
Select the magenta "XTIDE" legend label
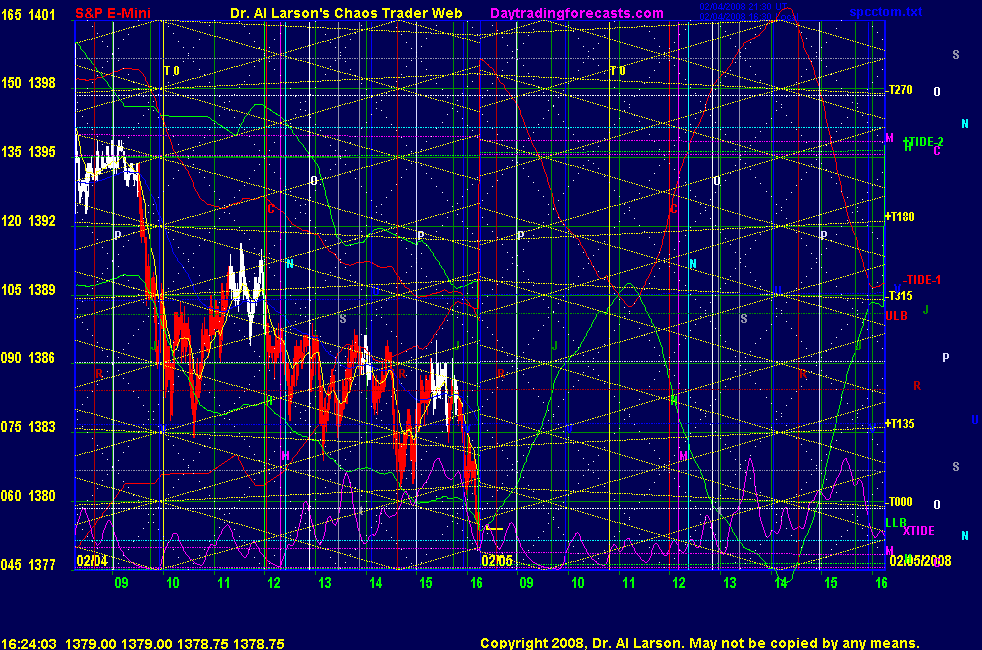tap(919, 531)
